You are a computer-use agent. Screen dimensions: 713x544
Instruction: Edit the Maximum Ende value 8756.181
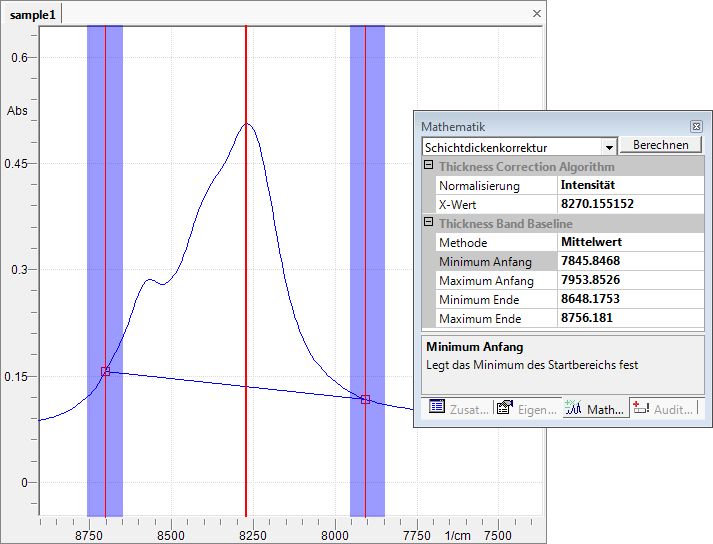tap(629, 319)
